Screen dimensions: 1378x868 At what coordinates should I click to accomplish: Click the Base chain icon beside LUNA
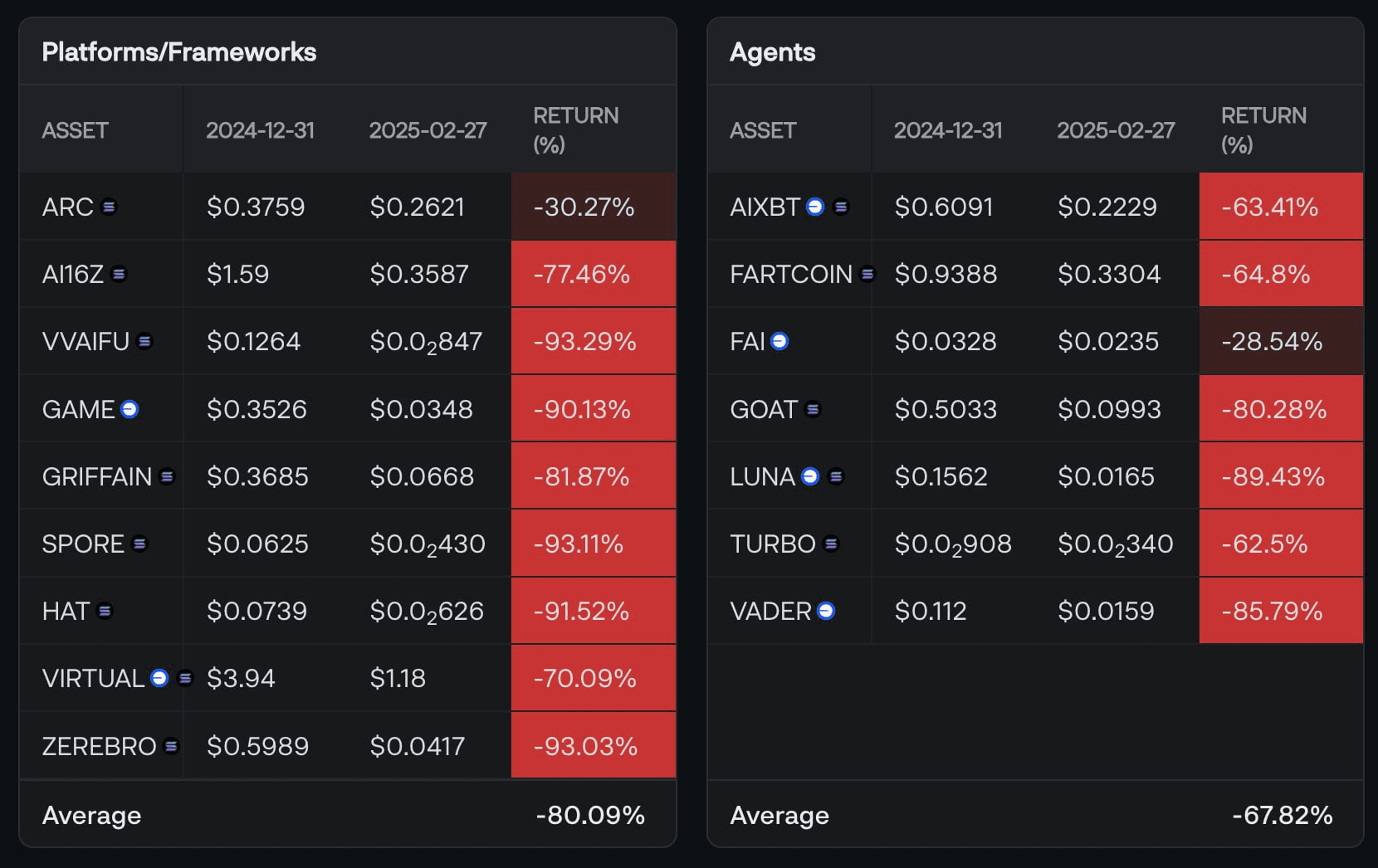pyautogui.click(x=810, y=476)
